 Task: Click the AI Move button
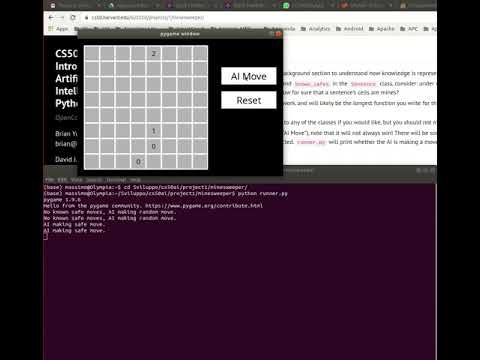pos(249,76)
